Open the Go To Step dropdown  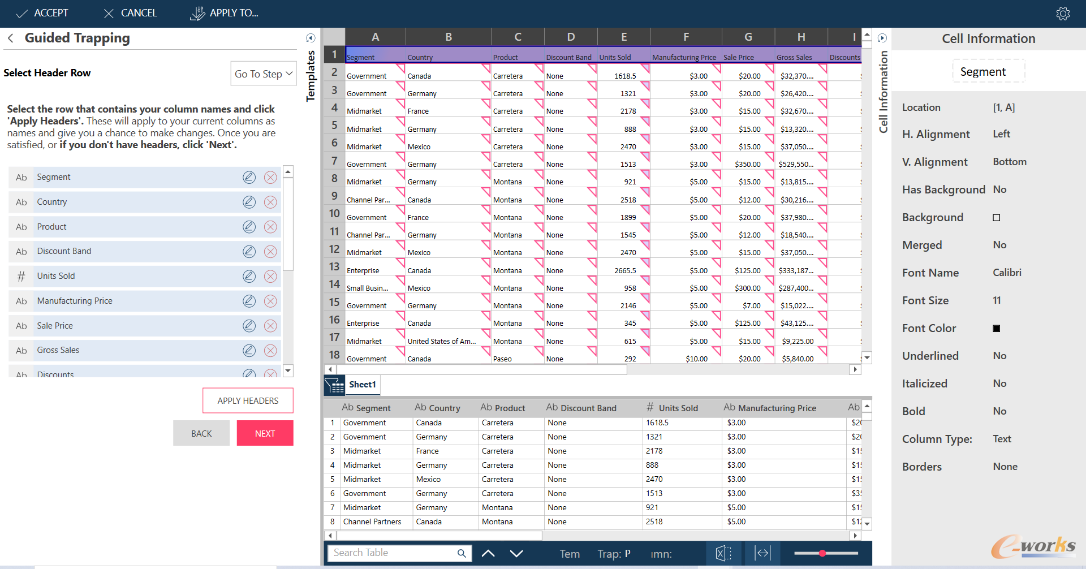pyautogui.click(x=264, y=74)
